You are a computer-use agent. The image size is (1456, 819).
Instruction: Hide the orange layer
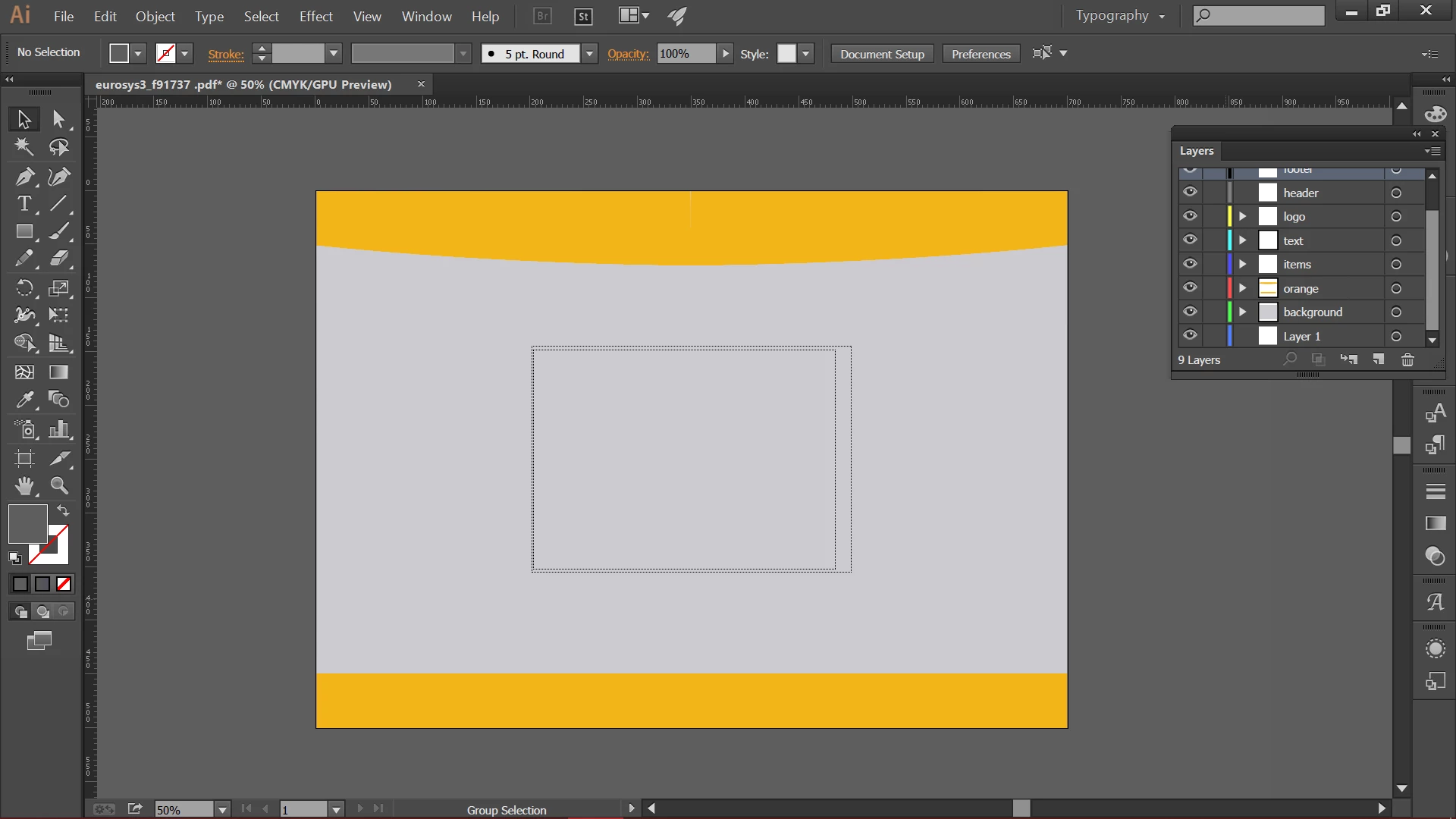point(1190,288)
